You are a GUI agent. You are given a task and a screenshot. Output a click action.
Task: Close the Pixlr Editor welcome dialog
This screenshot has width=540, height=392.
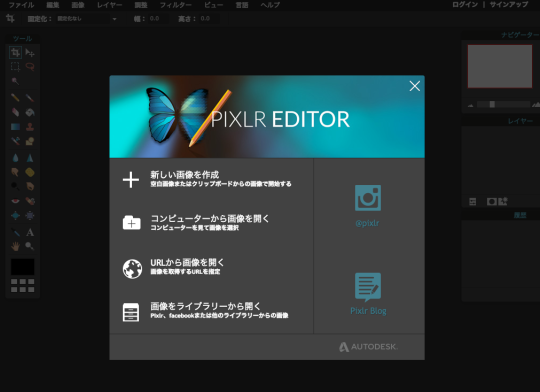point(415,86)
